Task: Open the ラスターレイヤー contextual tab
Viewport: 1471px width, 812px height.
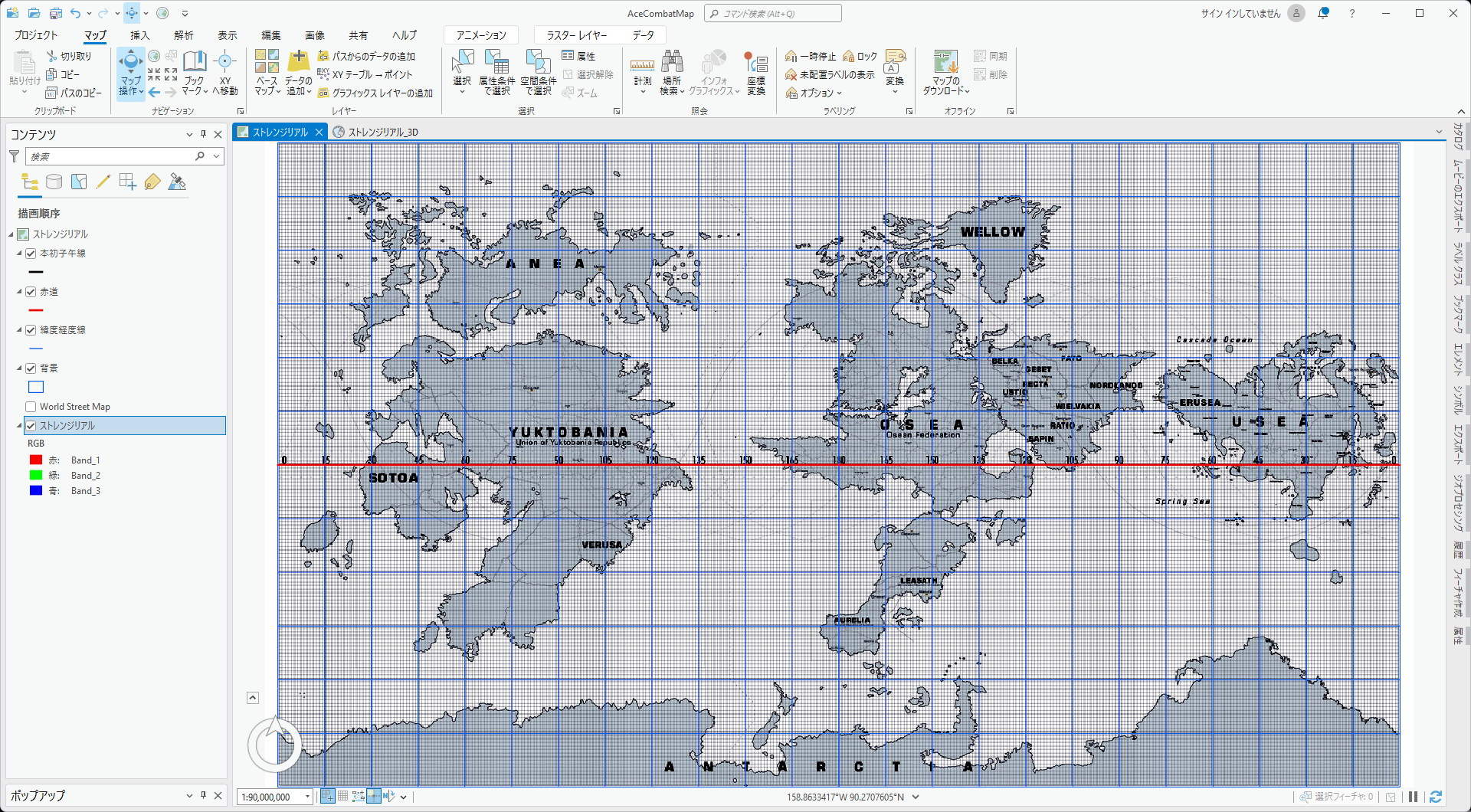Action: [577, 35]
